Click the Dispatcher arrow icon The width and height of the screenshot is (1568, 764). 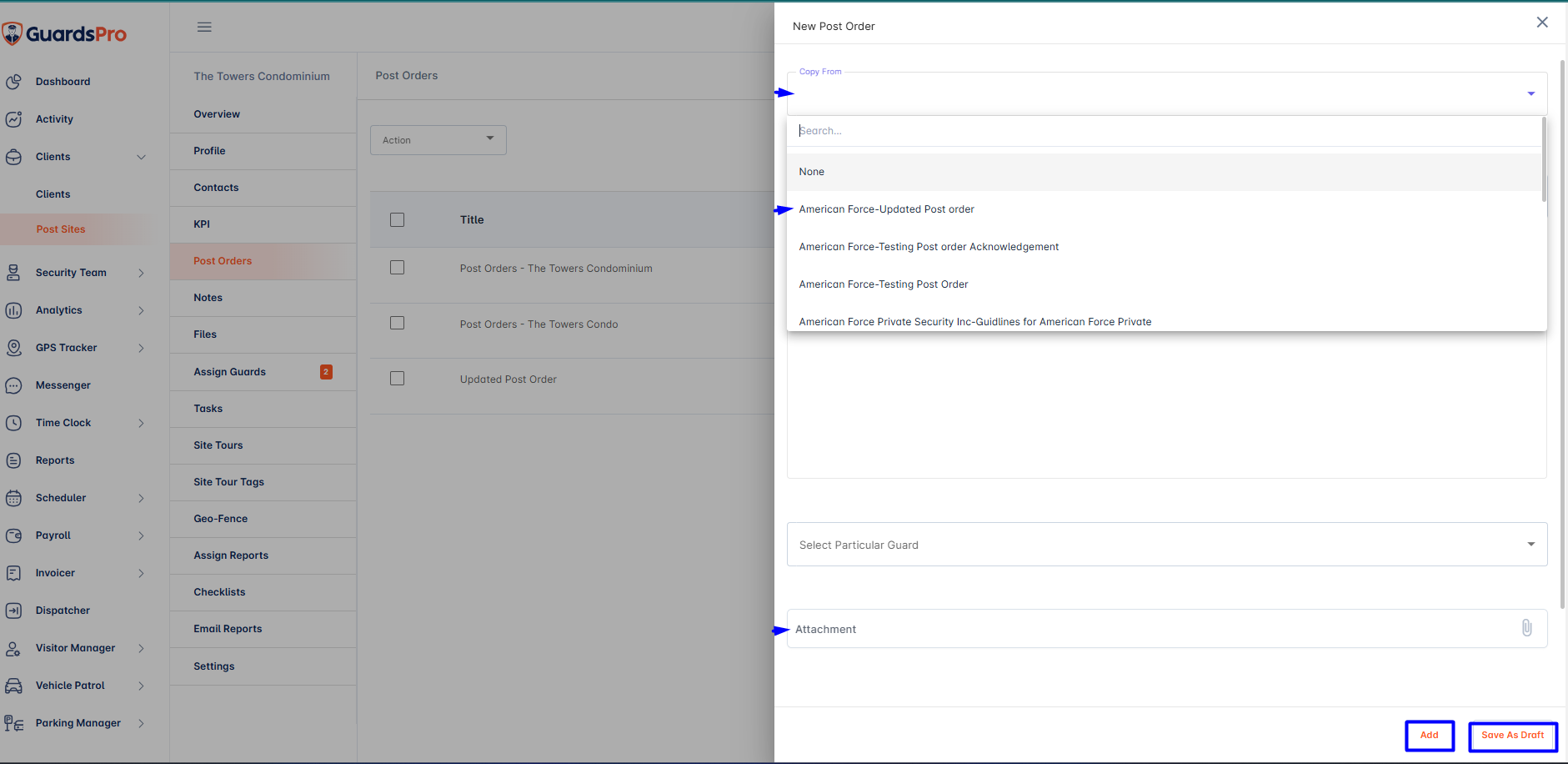pos(13,611)
